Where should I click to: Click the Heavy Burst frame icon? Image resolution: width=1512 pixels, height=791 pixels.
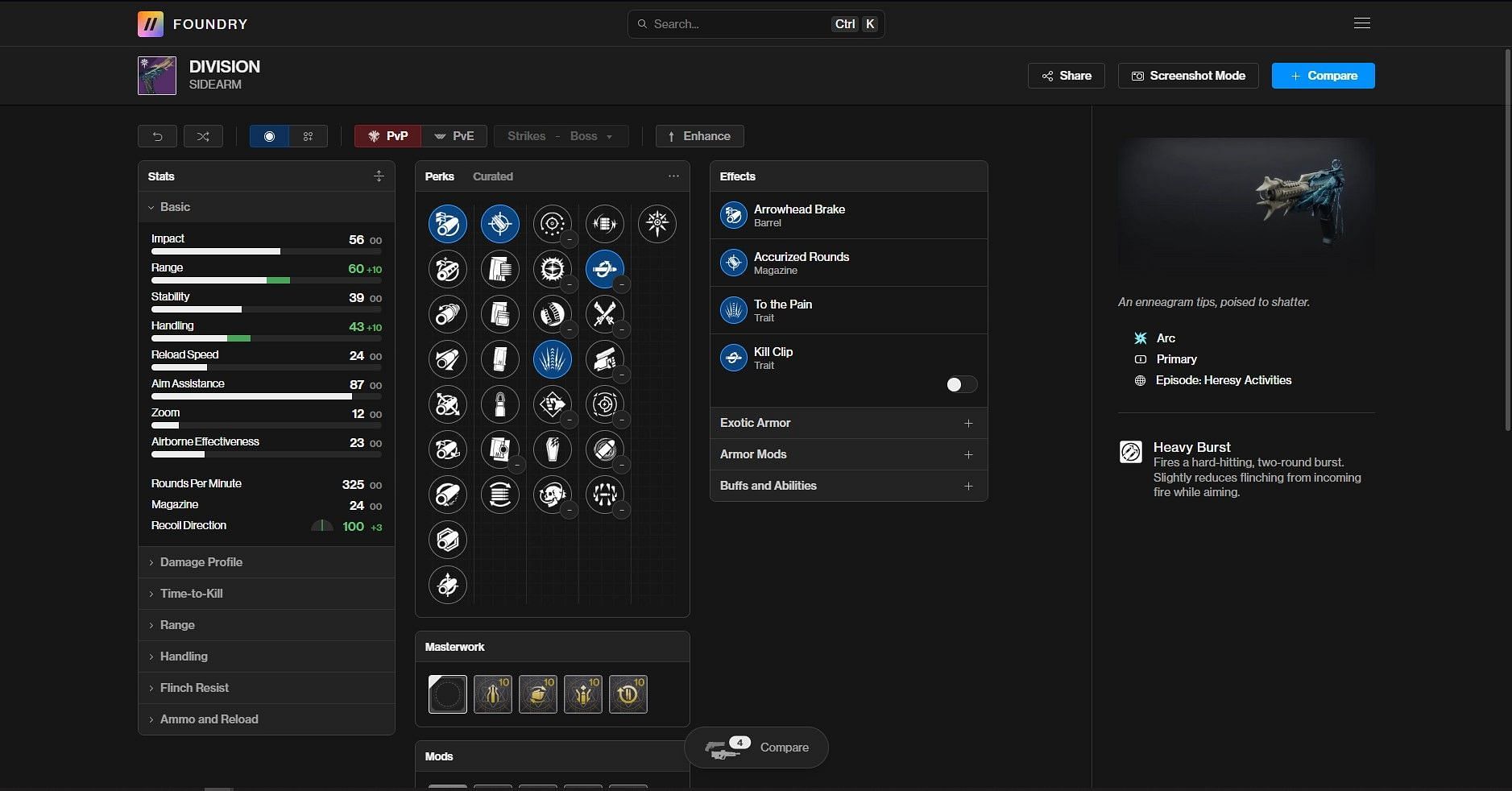1130,452
